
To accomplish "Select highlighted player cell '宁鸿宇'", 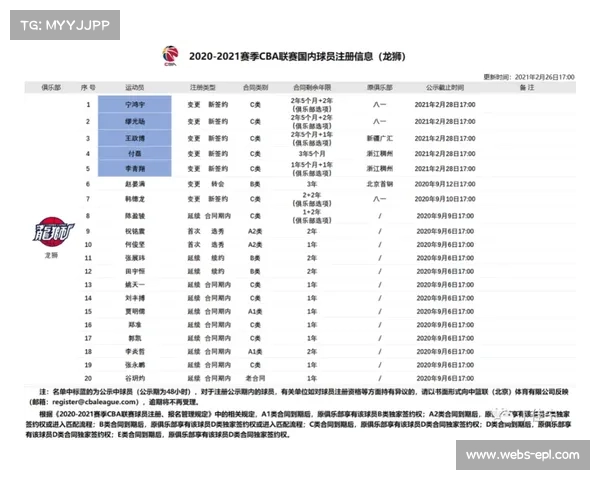I will (135, 104).
